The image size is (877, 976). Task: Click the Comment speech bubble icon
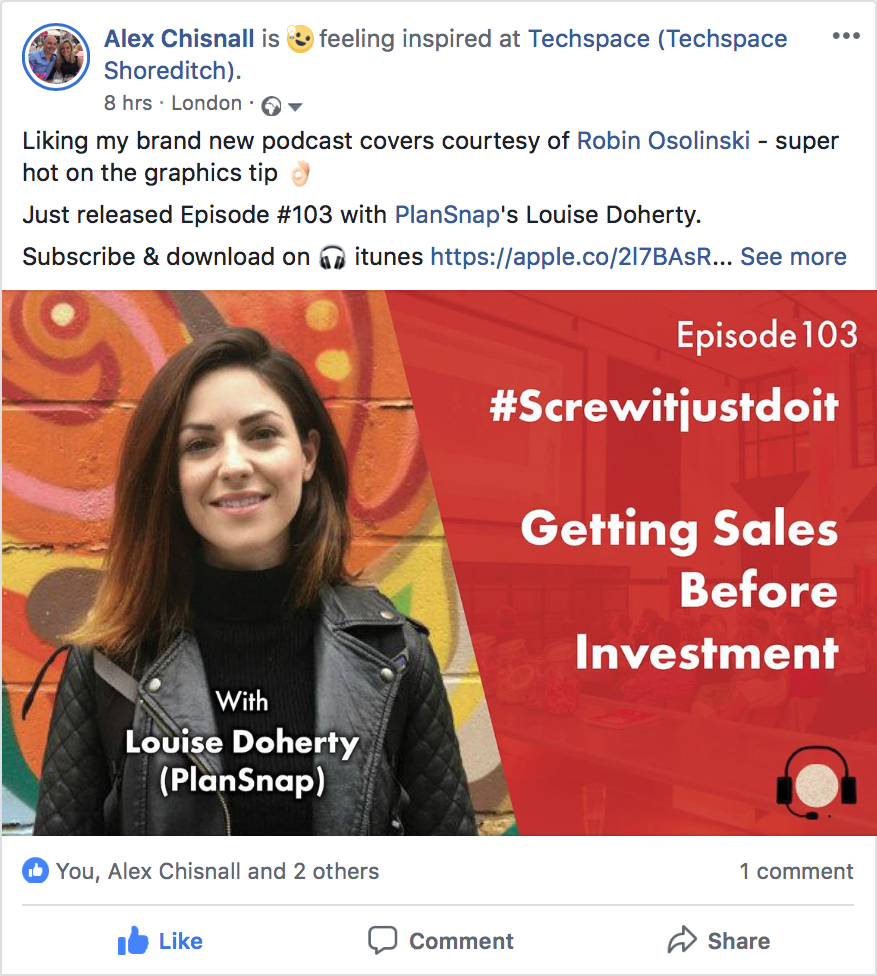382,940
